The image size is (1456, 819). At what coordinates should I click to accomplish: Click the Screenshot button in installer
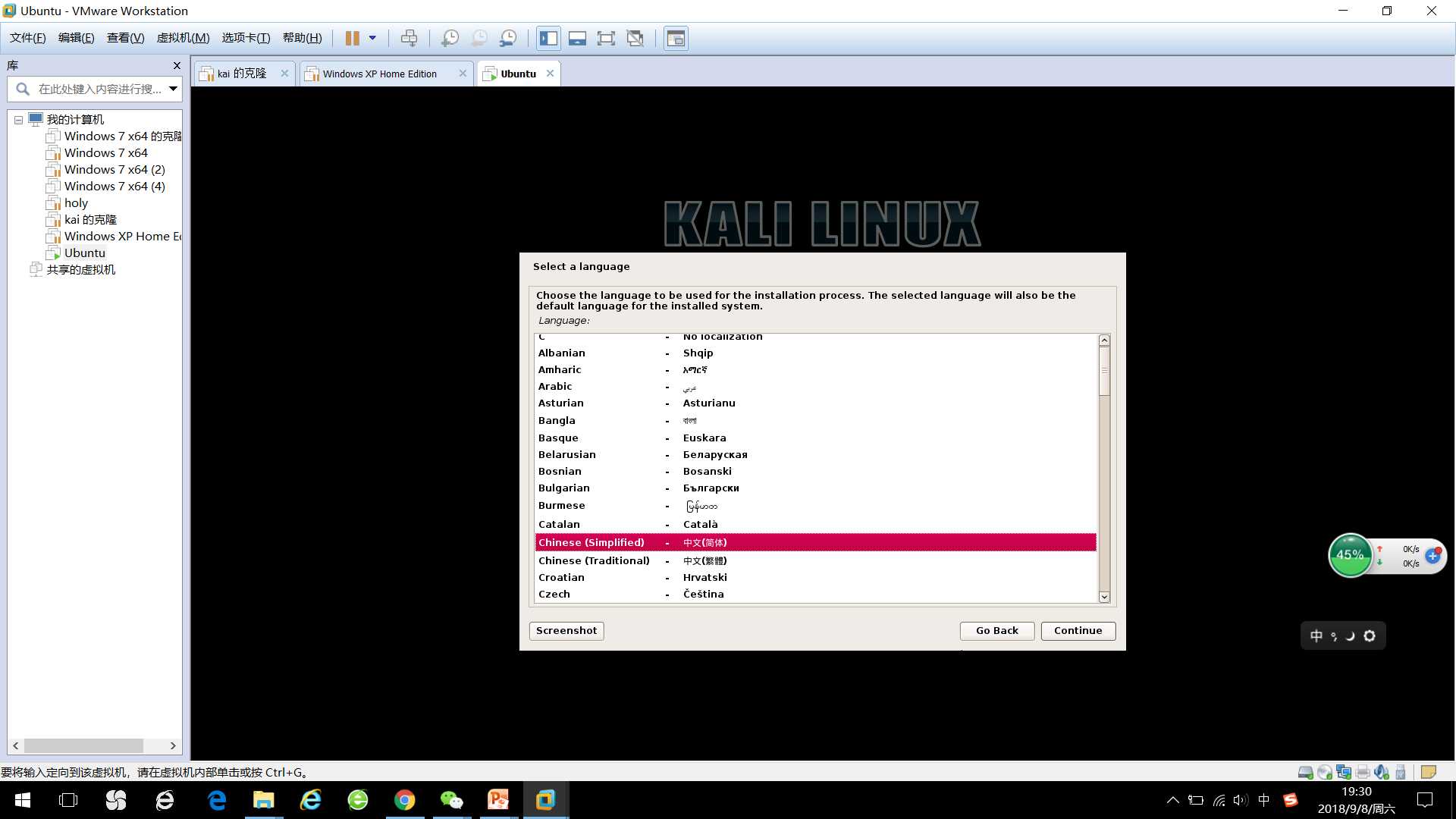tap(566, 631)
